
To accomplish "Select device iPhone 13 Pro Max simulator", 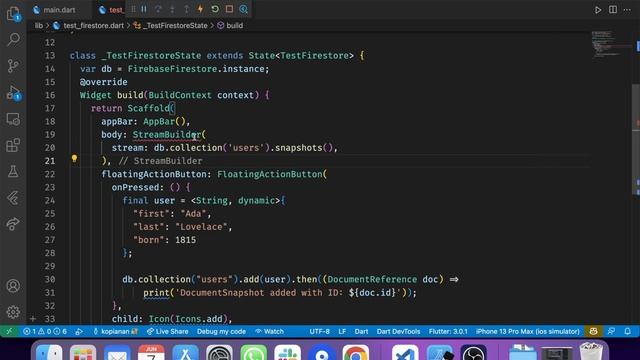I will click(x=527, y=331).
